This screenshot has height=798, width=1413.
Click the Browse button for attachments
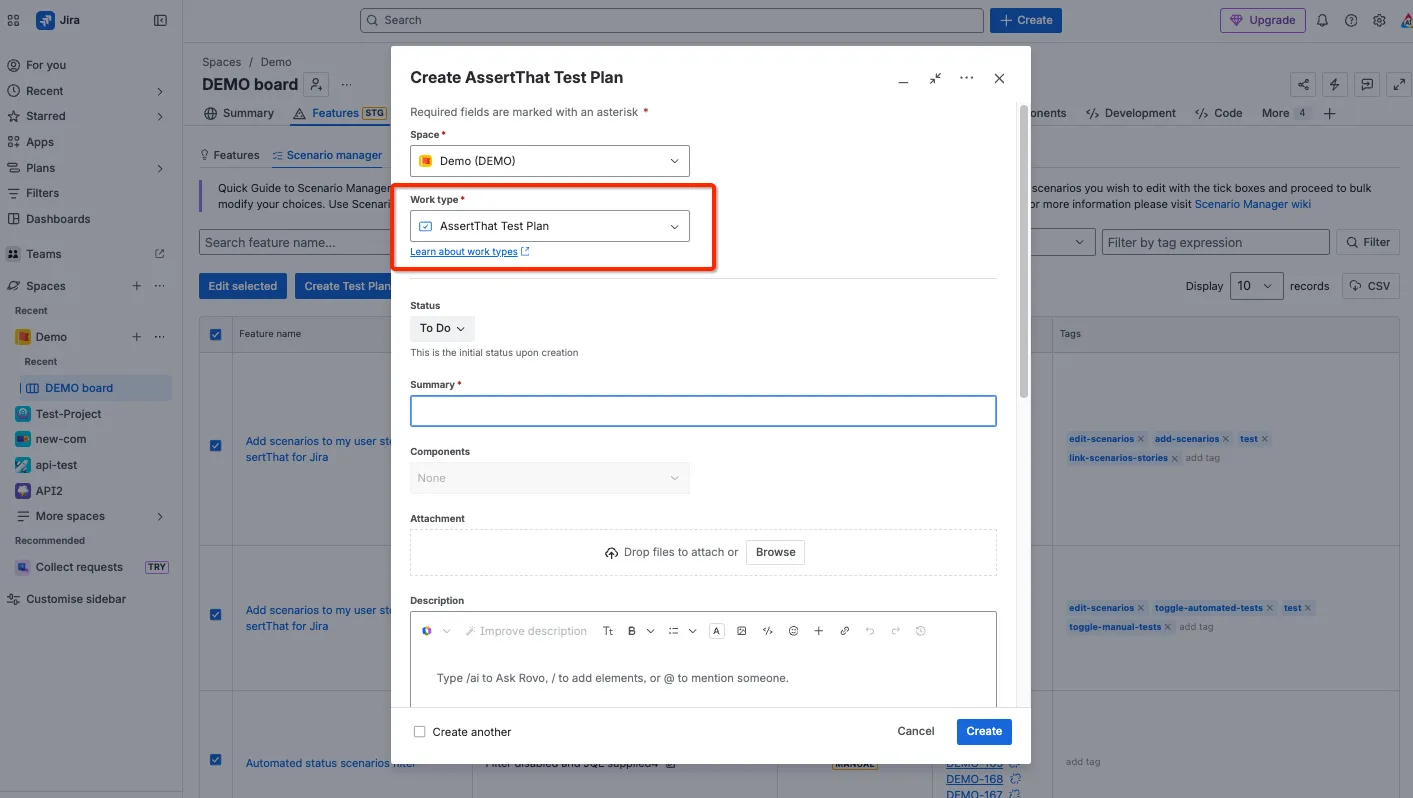[x=775, y=552]
